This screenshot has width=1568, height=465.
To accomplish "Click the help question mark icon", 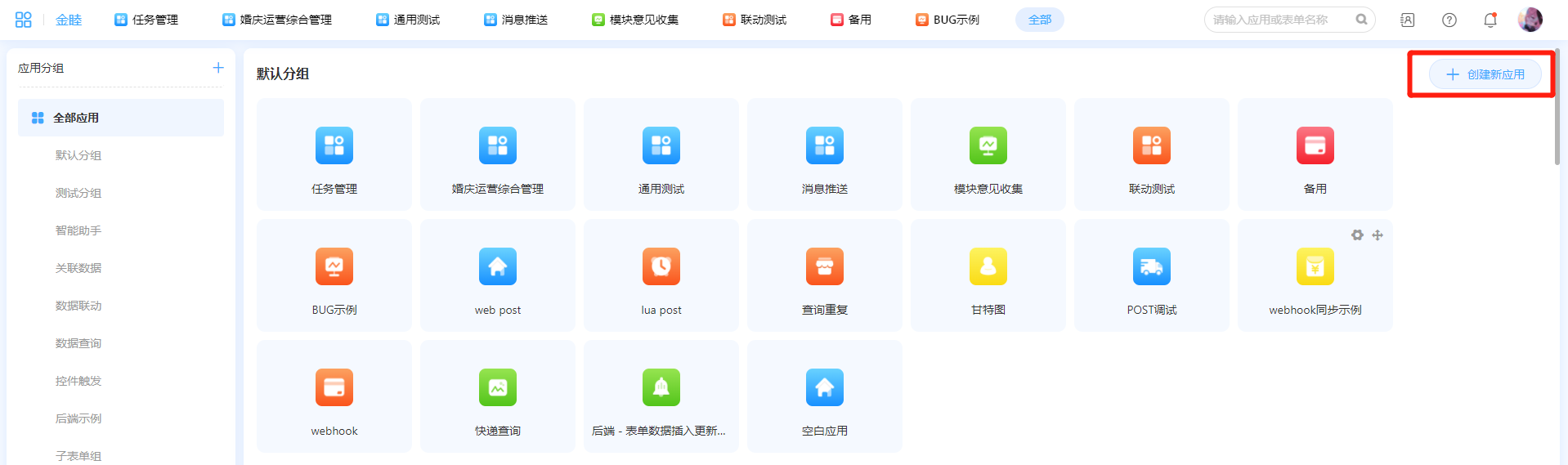I will [1449, 20].
